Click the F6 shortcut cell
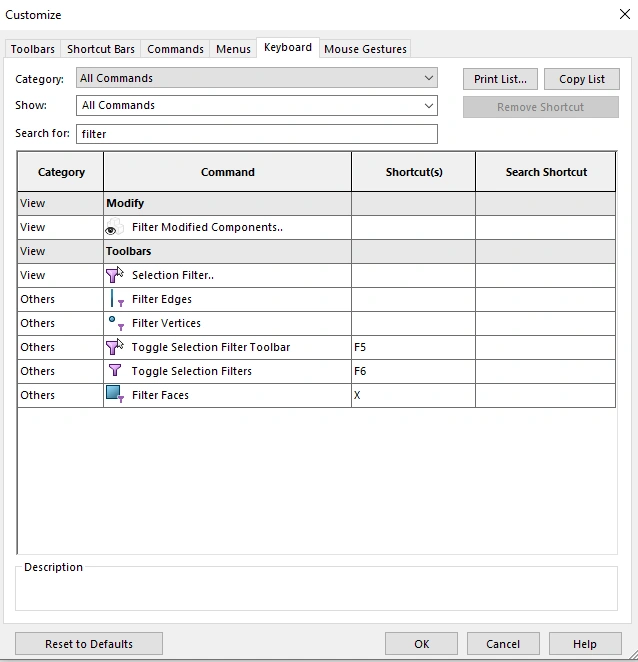The height and width of the screenshot is (662, 638). pyautogui.click(x=413, y=371)
